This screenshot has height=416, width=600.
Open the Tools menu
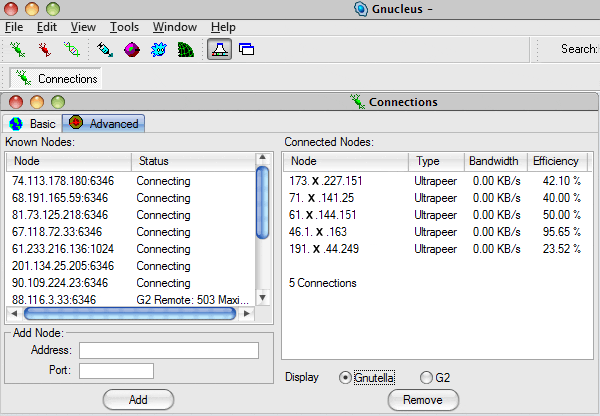click(124, 27)
